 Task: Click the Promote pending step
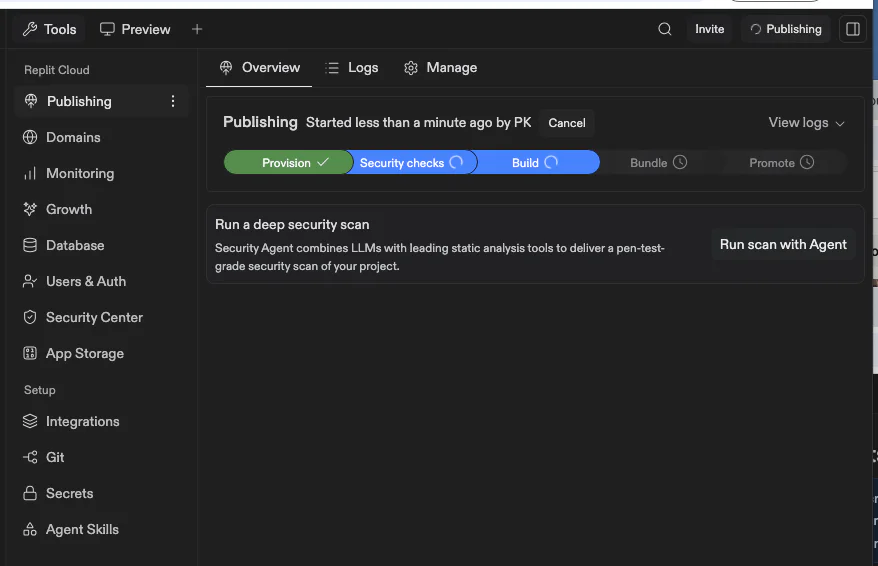point(781,162)
